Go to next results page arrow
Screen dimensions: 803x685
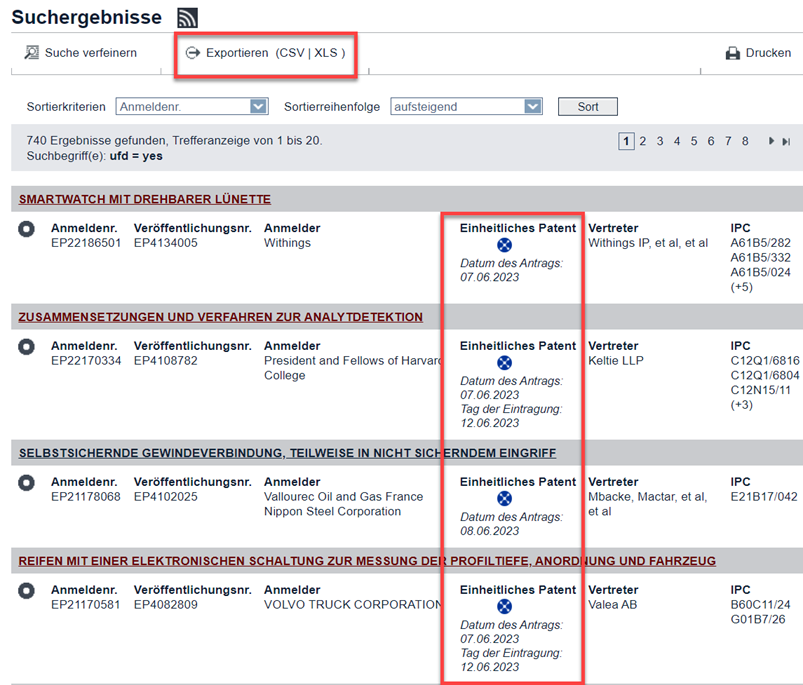(x=771, y=142)
